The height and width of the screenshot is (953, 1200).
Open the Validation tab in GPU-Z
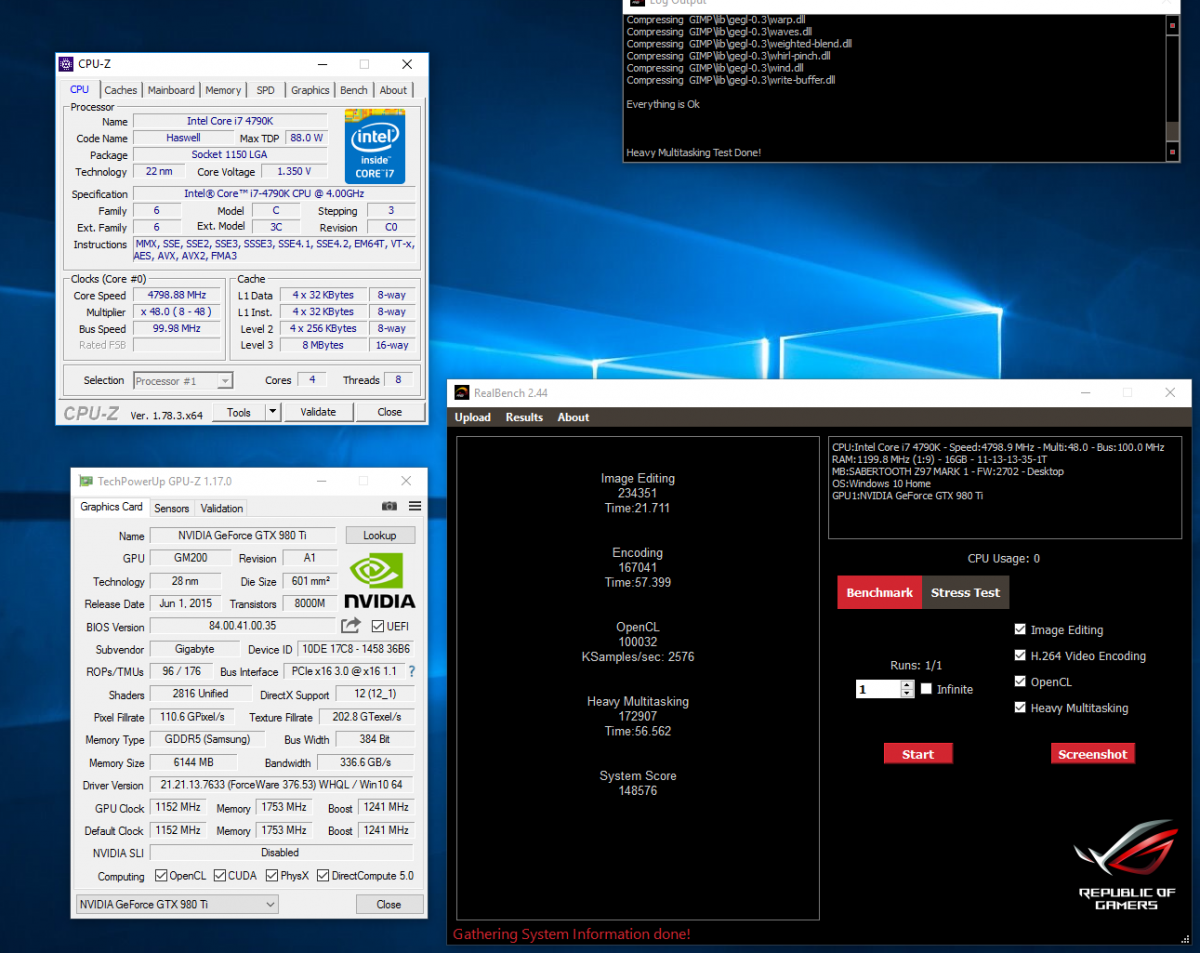(222, 508)
